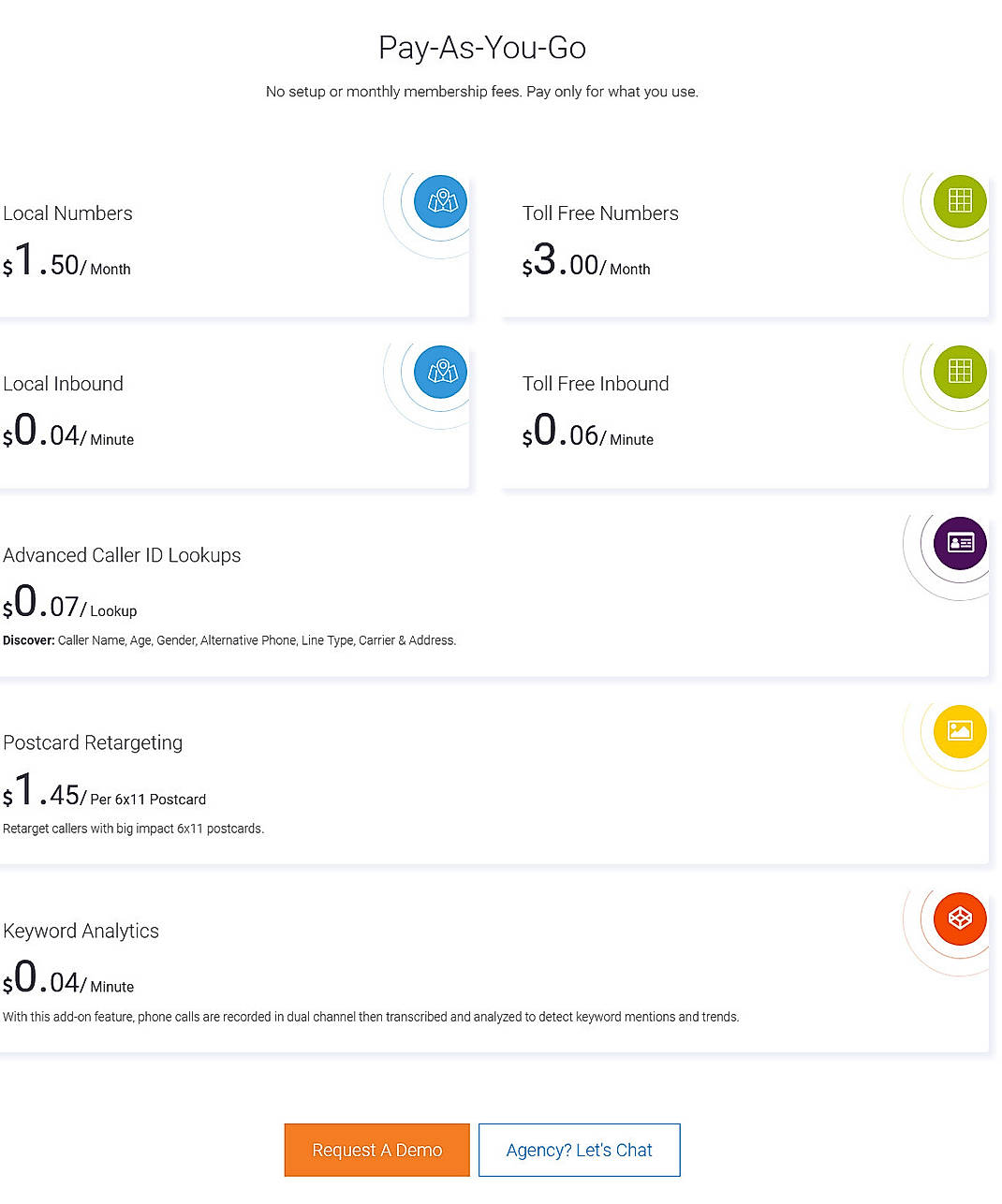Select the Local Inbound location icon

click(441, 372)
